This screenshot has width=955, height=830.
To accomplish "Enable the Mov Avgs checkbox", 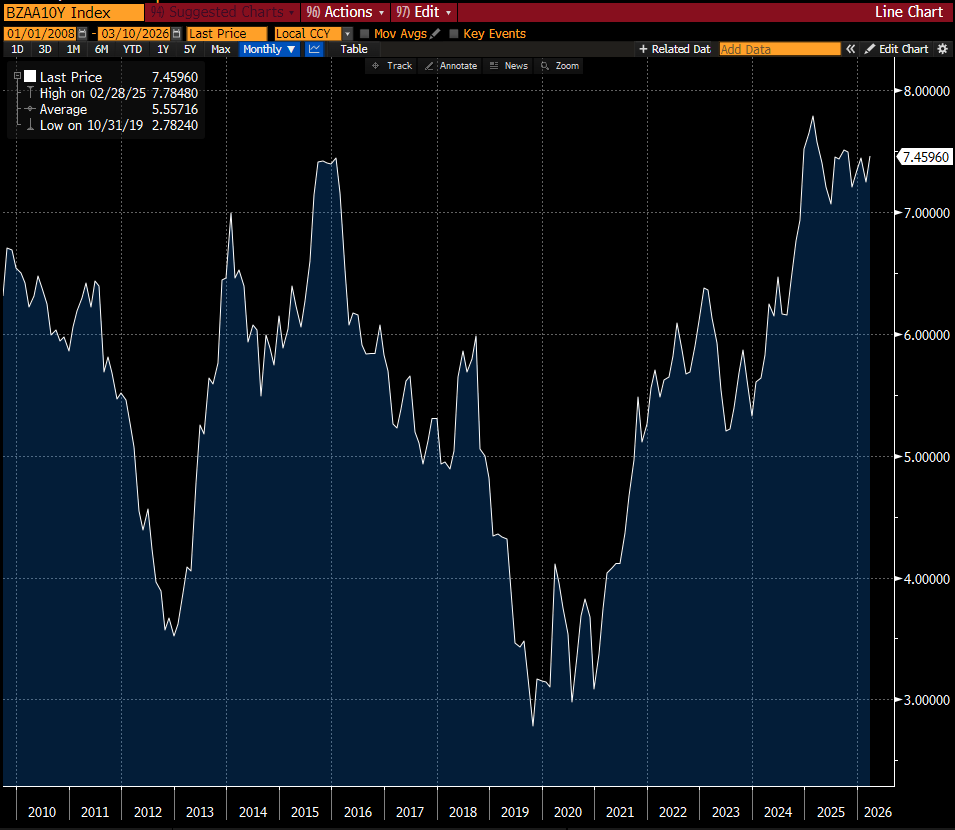I will click(x=364, y=33).
